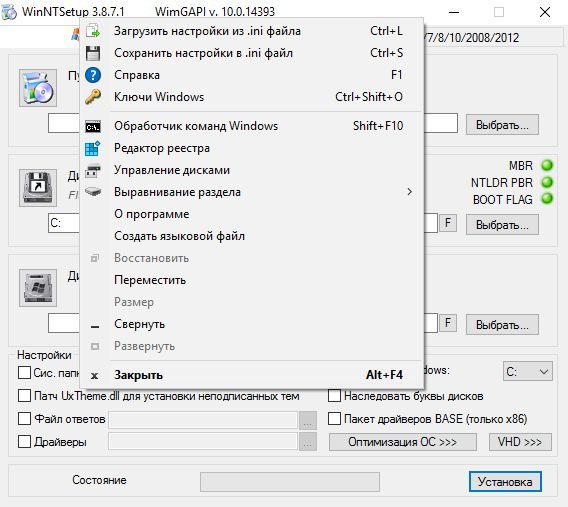Open the C: drive letter dropdown
The image size is (568, 507).
coord(528,371)
